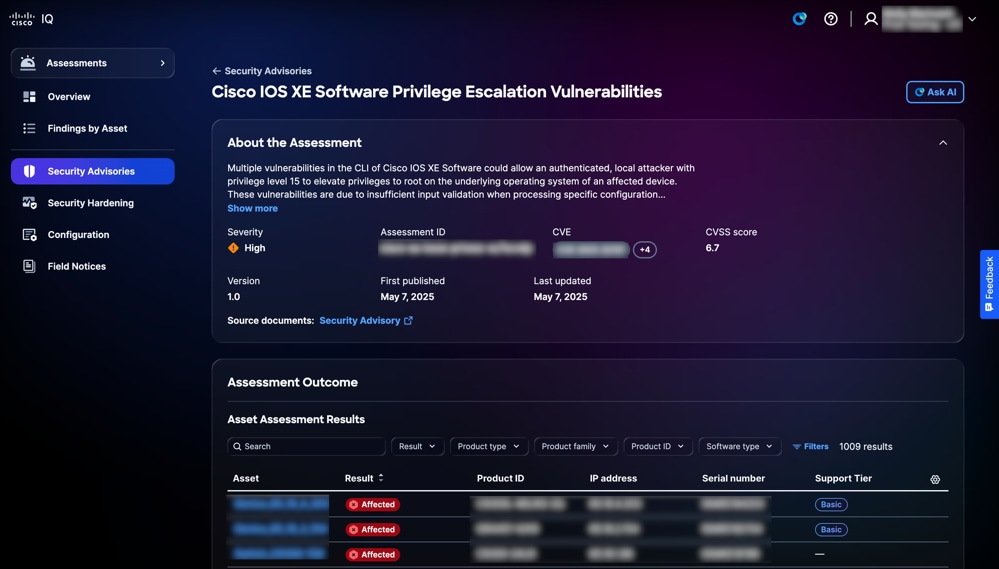
Task: Click the Assessments alarm icon
Action: [x=28, y=63]
